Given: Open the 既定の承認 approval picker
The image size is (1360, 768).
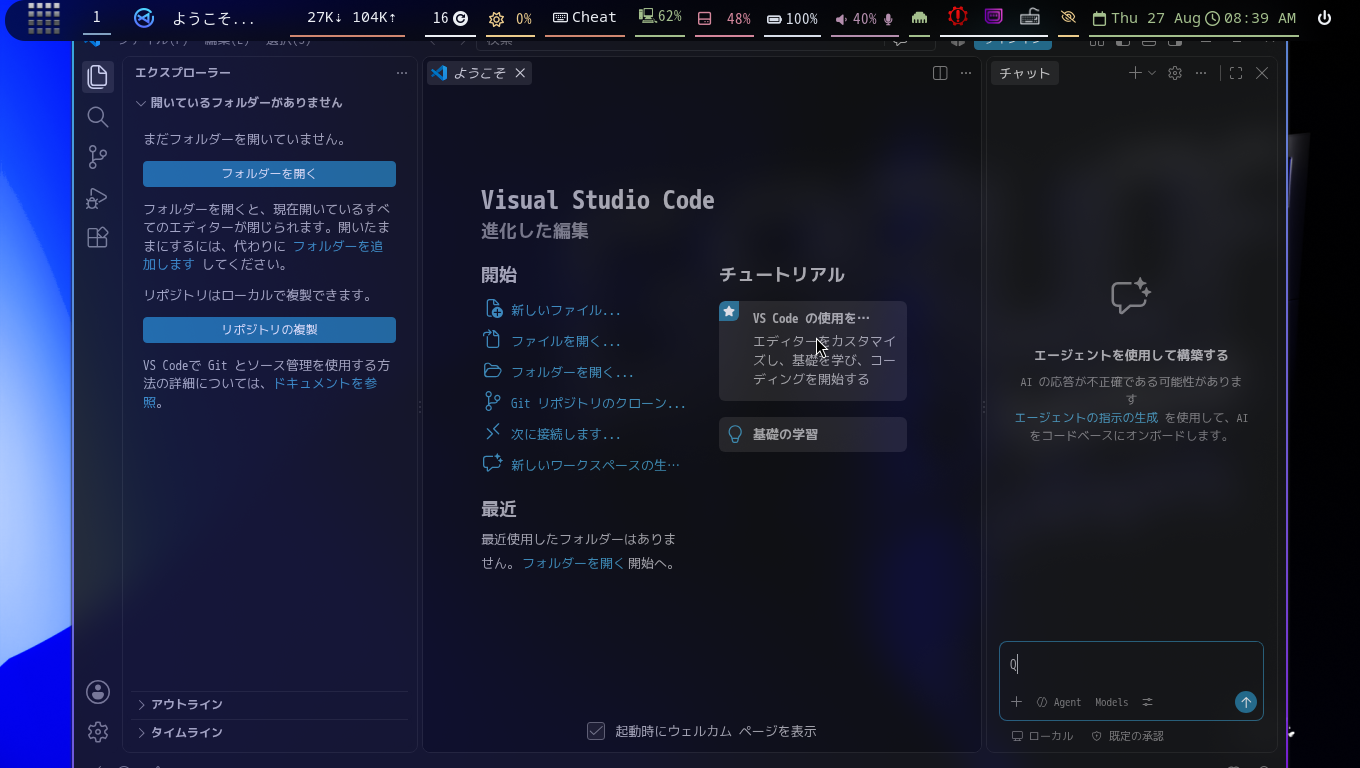Looking at the screenshot, I should point(1127,736).
